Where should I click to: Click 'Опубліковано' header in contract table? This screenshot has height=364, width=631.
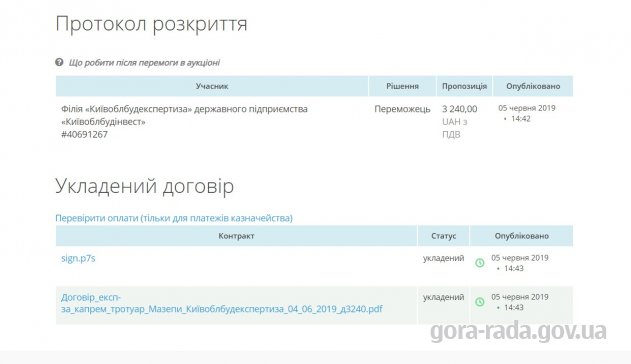coord(522,236)
